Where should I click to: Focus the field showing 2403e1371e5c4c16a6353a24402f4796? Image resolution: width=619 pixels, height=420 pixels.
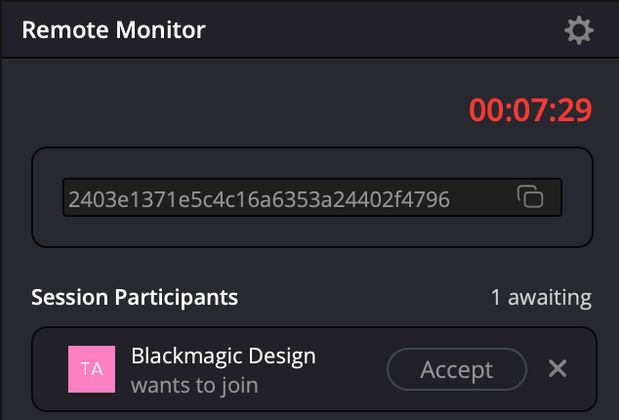point(312,197)
